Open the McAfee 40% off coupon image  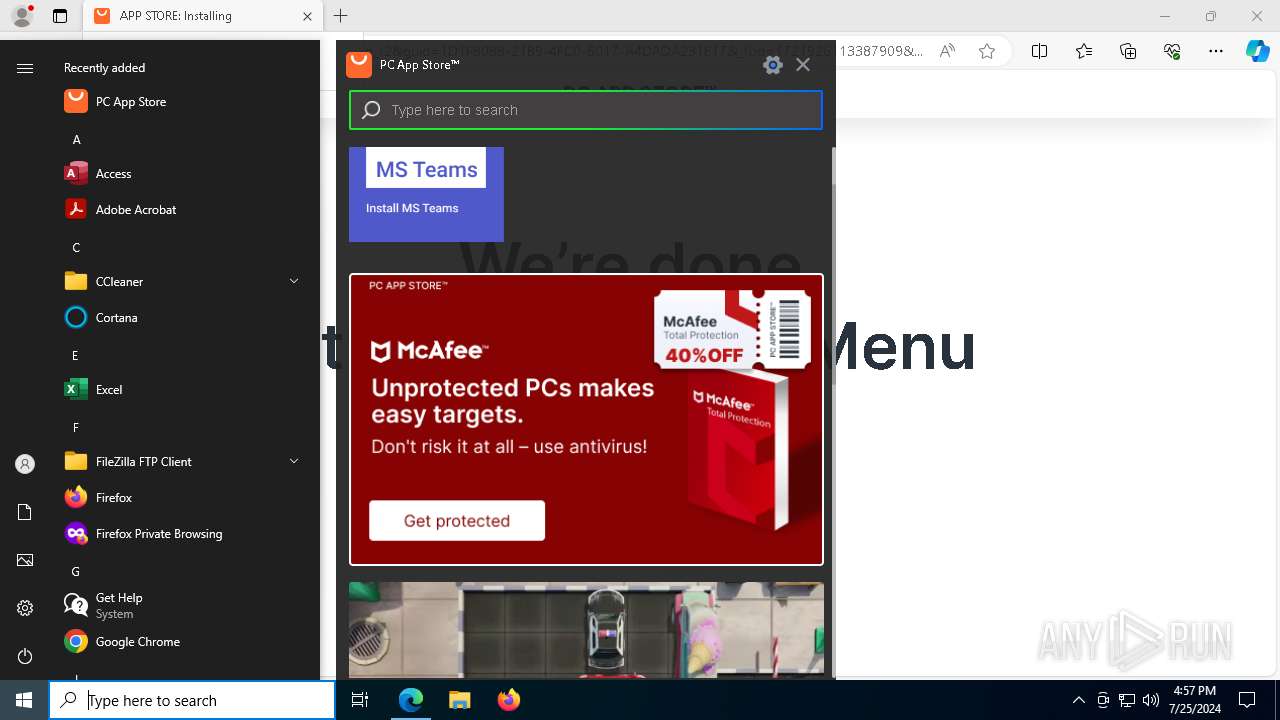(x=732, y=330)
